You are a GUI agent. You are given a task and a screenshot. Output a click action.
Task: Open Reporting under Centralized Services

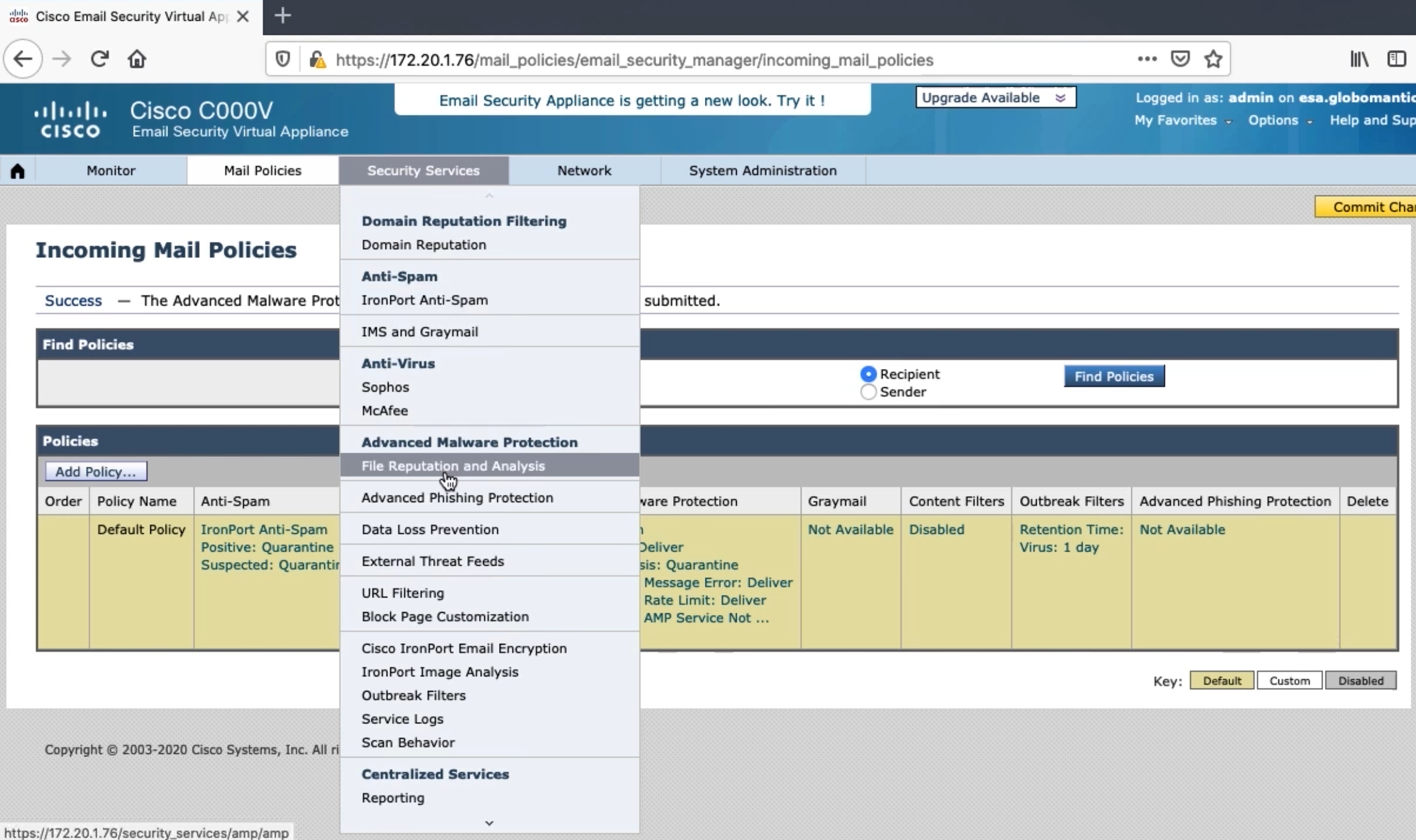coord(393,798)
